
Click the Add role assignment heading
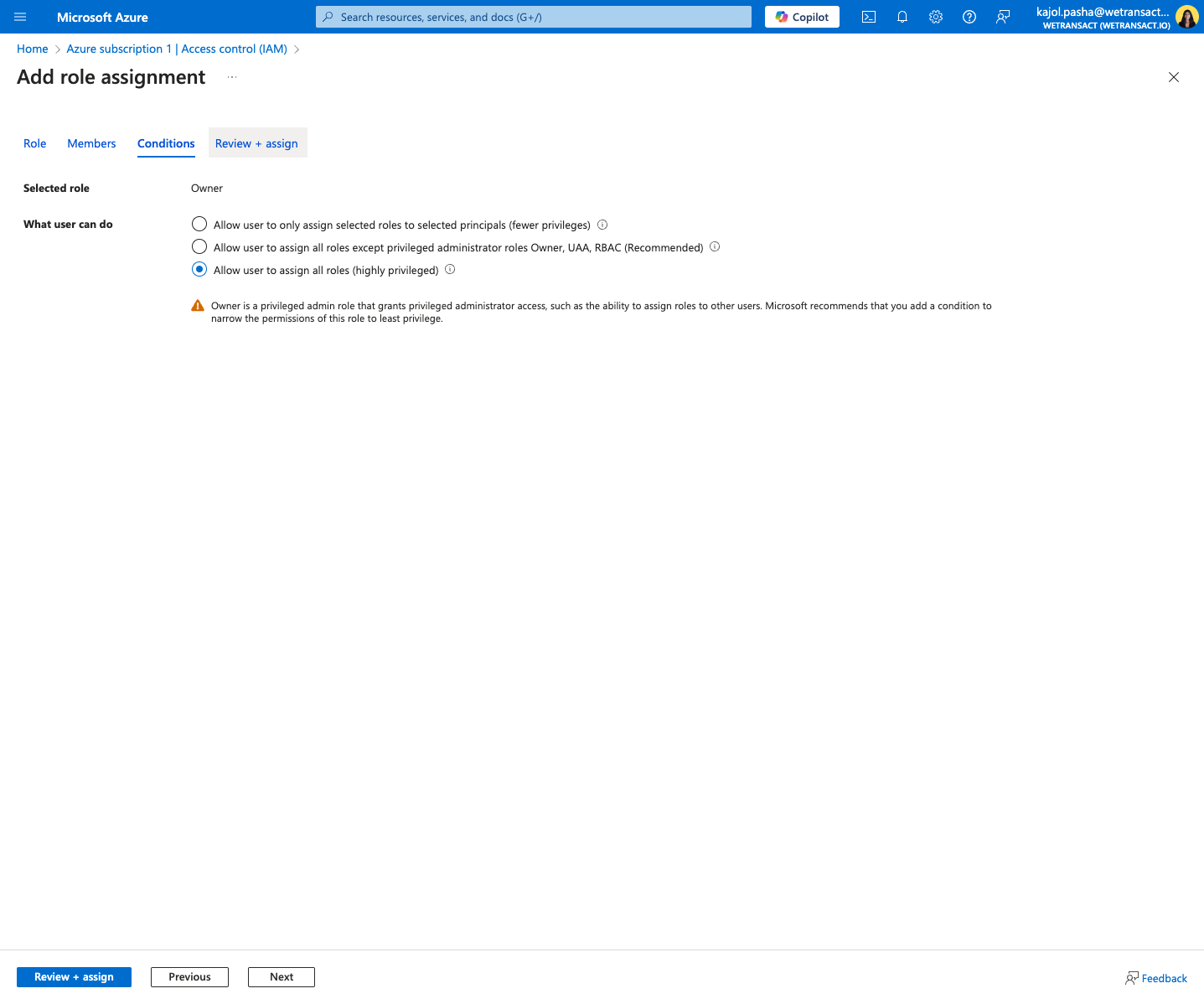(x=111, y=77)
